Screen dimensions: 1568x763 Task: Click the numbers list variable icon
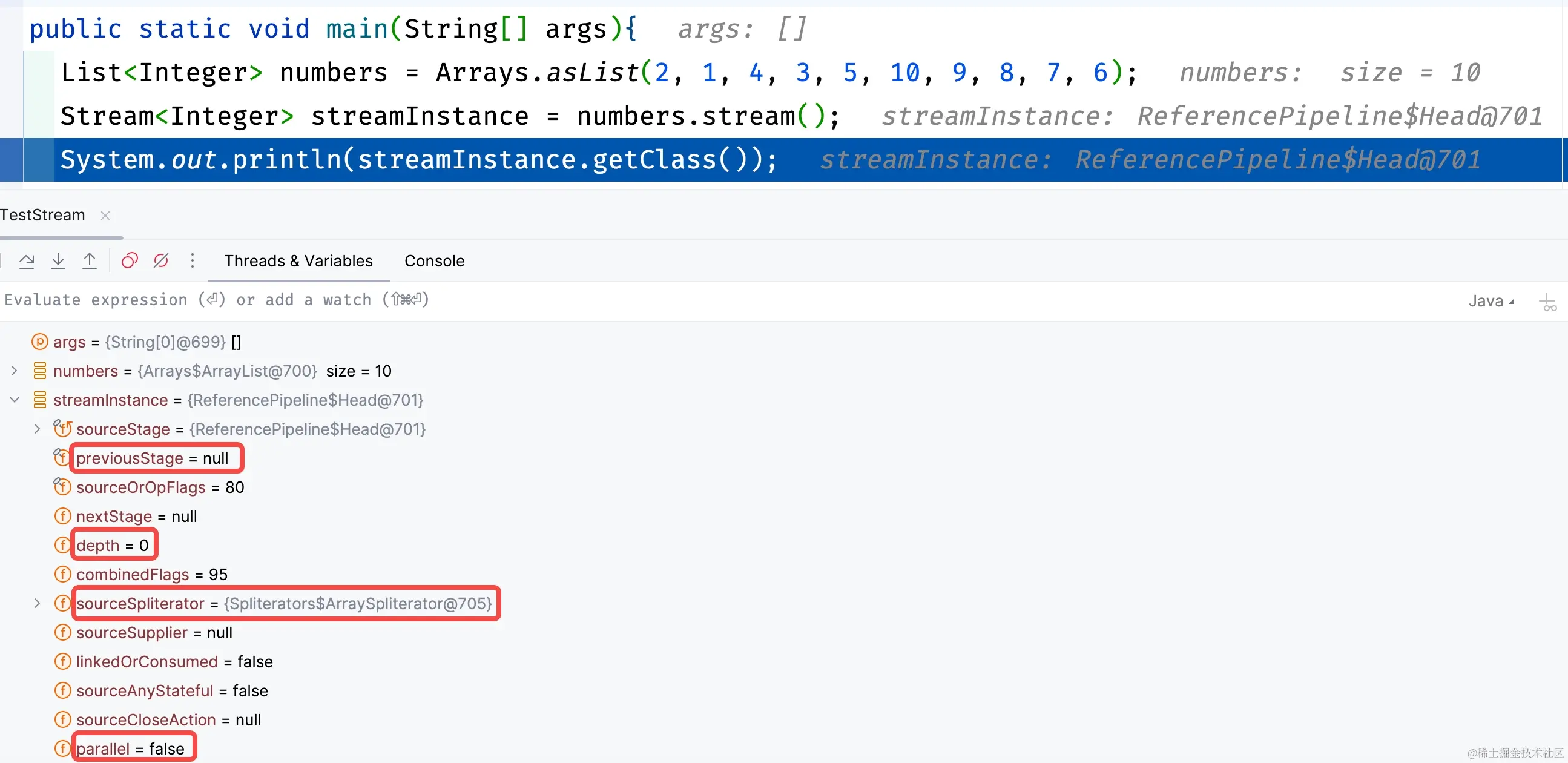39,371
